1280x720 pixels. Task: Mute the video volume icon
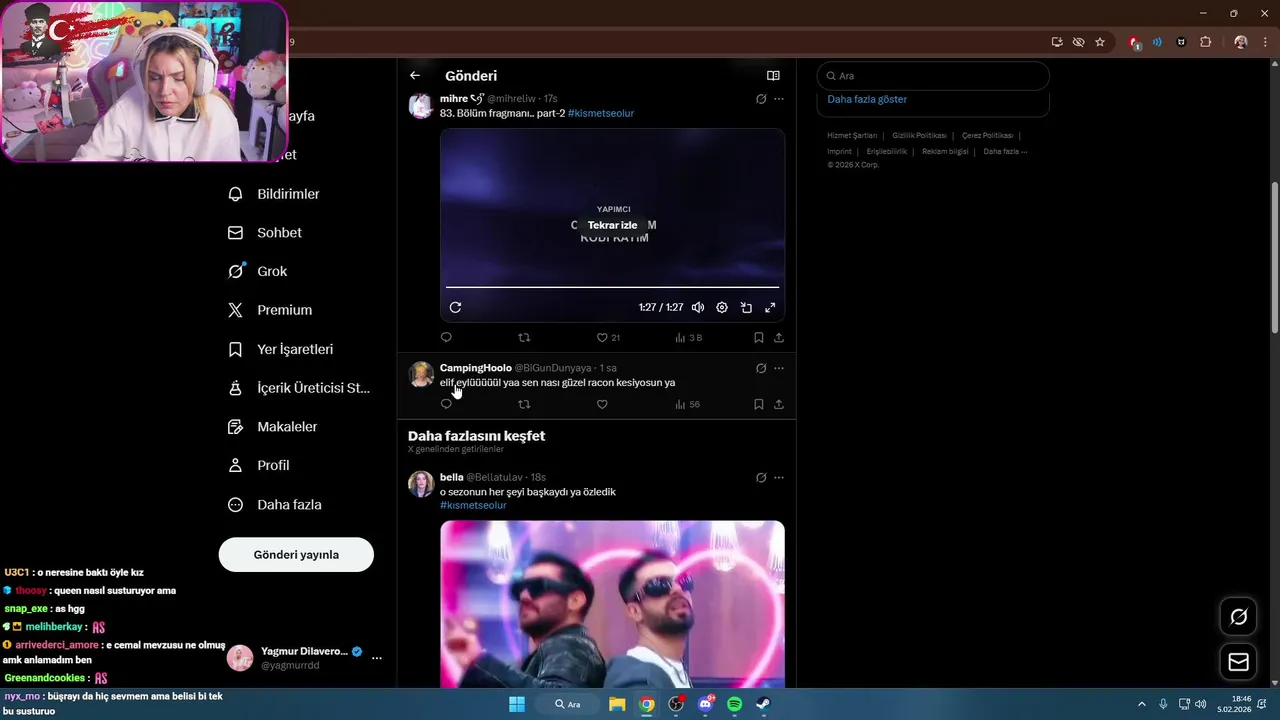click(698, 307)
